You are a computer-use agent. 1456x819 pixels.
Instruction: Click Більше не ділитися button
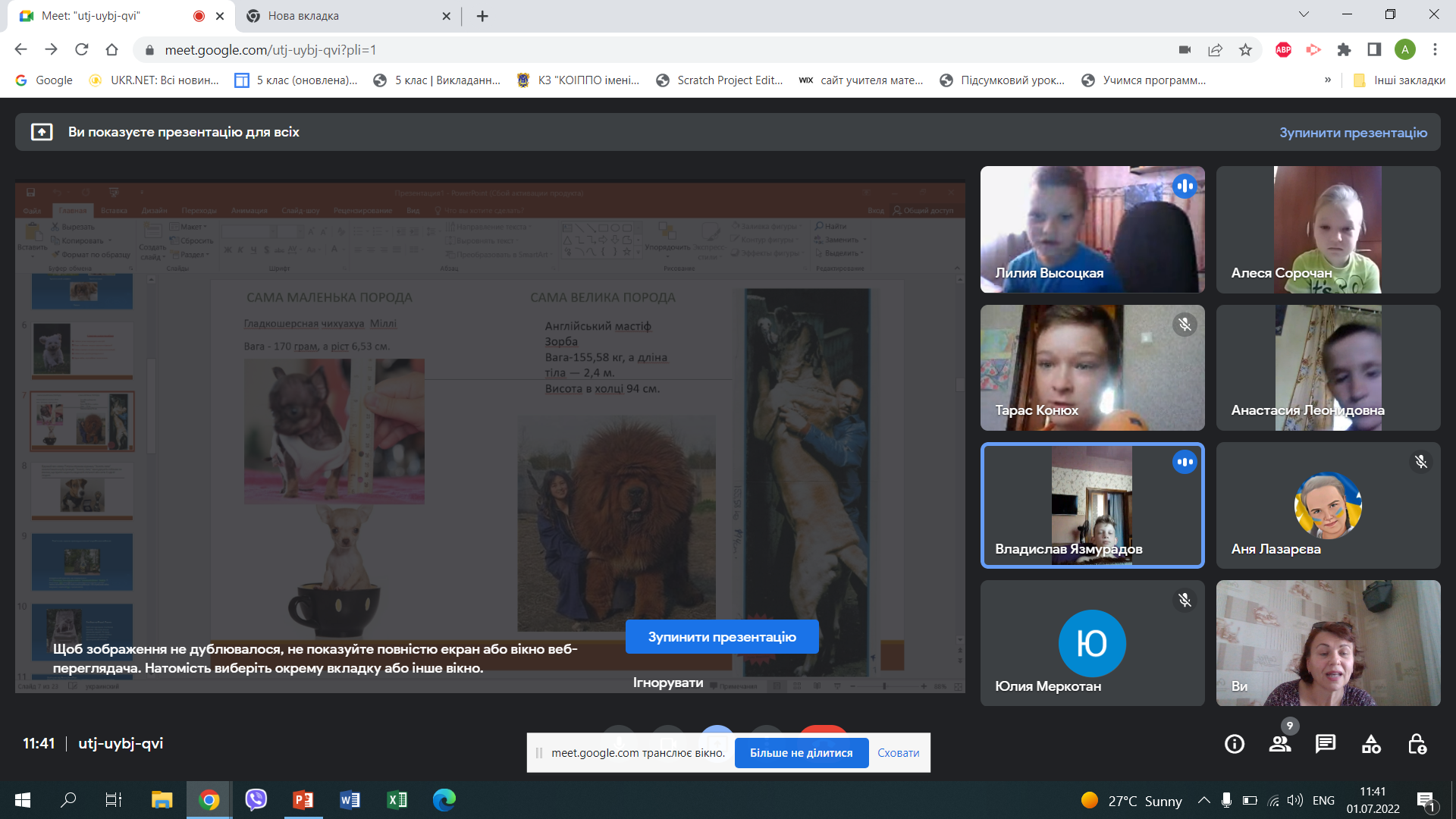pos(801,753)
